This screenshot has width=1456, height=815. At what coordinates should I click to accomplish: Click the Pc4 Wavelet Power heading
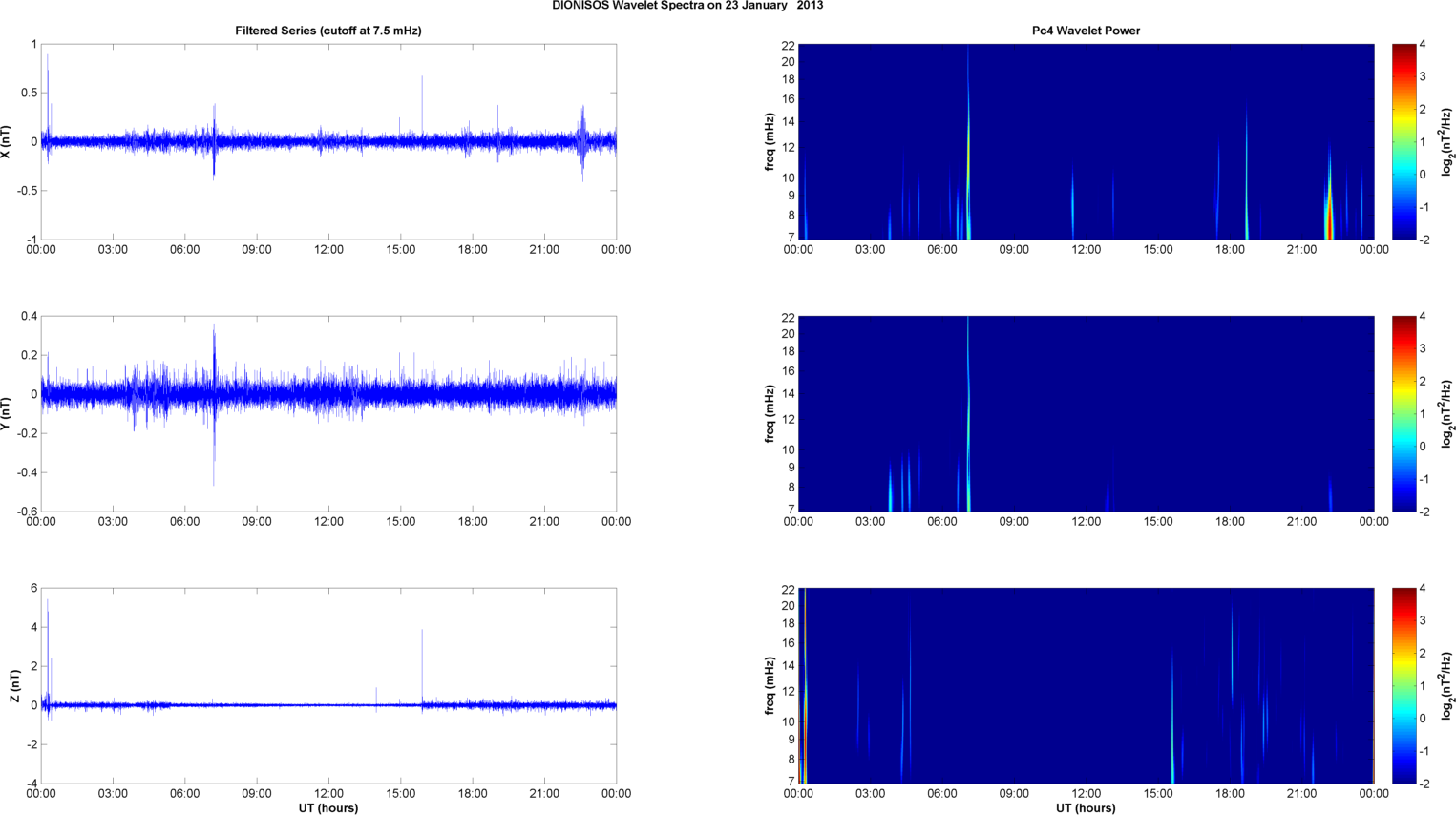click(1086, 31)
